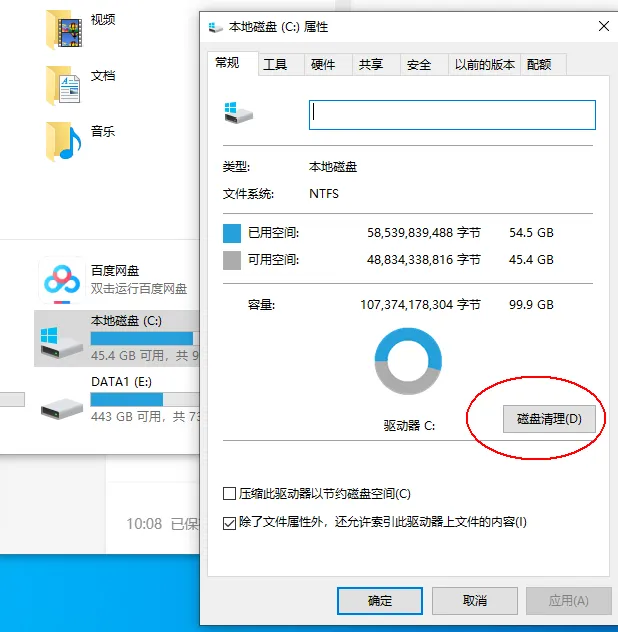Uncheck the 允许索引此驱动器上文件的内容 checkbox
This screenshot has height=632, width=618.
[229, 523]
